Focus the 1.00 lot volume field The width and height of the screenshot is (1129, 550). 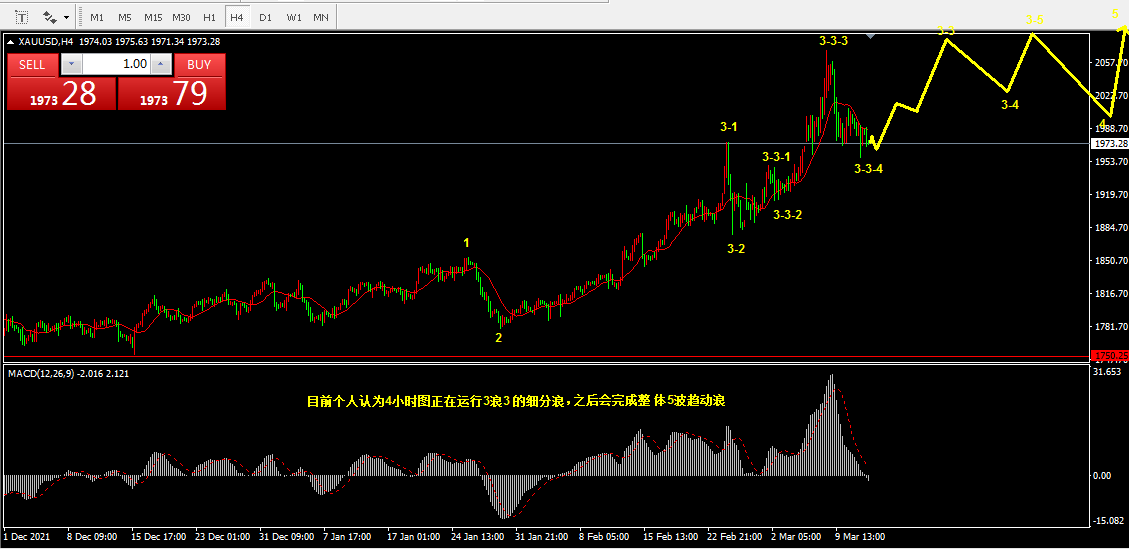[x=117, y=65]
